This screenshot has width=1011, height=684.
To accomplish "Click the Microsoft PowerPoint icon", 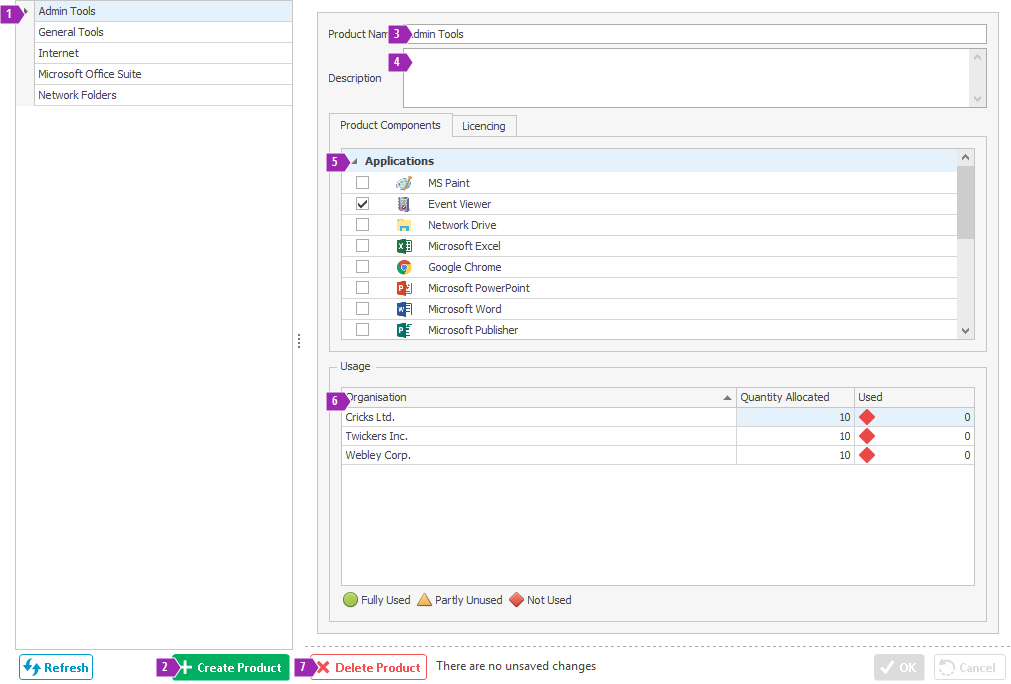I will coord(404,288).
